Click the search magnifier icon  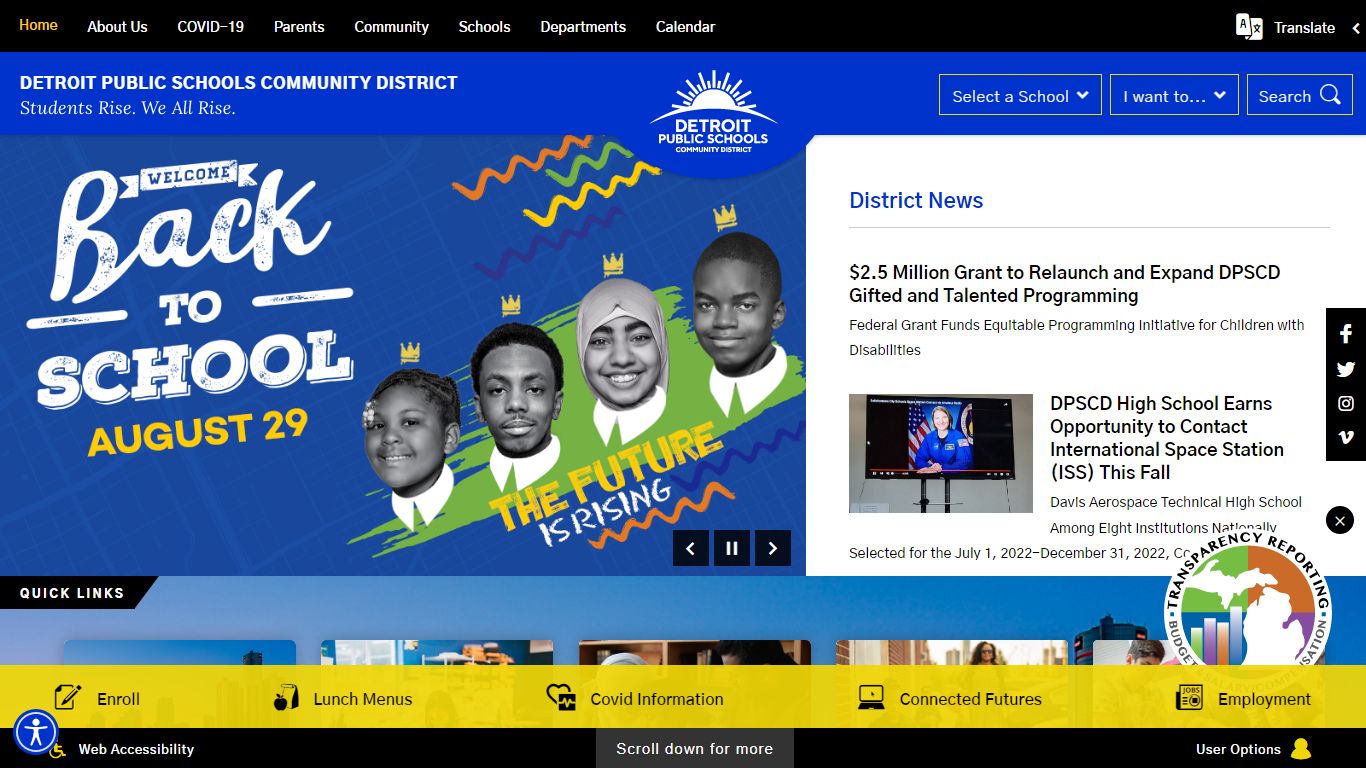[x=1330, y=95]
